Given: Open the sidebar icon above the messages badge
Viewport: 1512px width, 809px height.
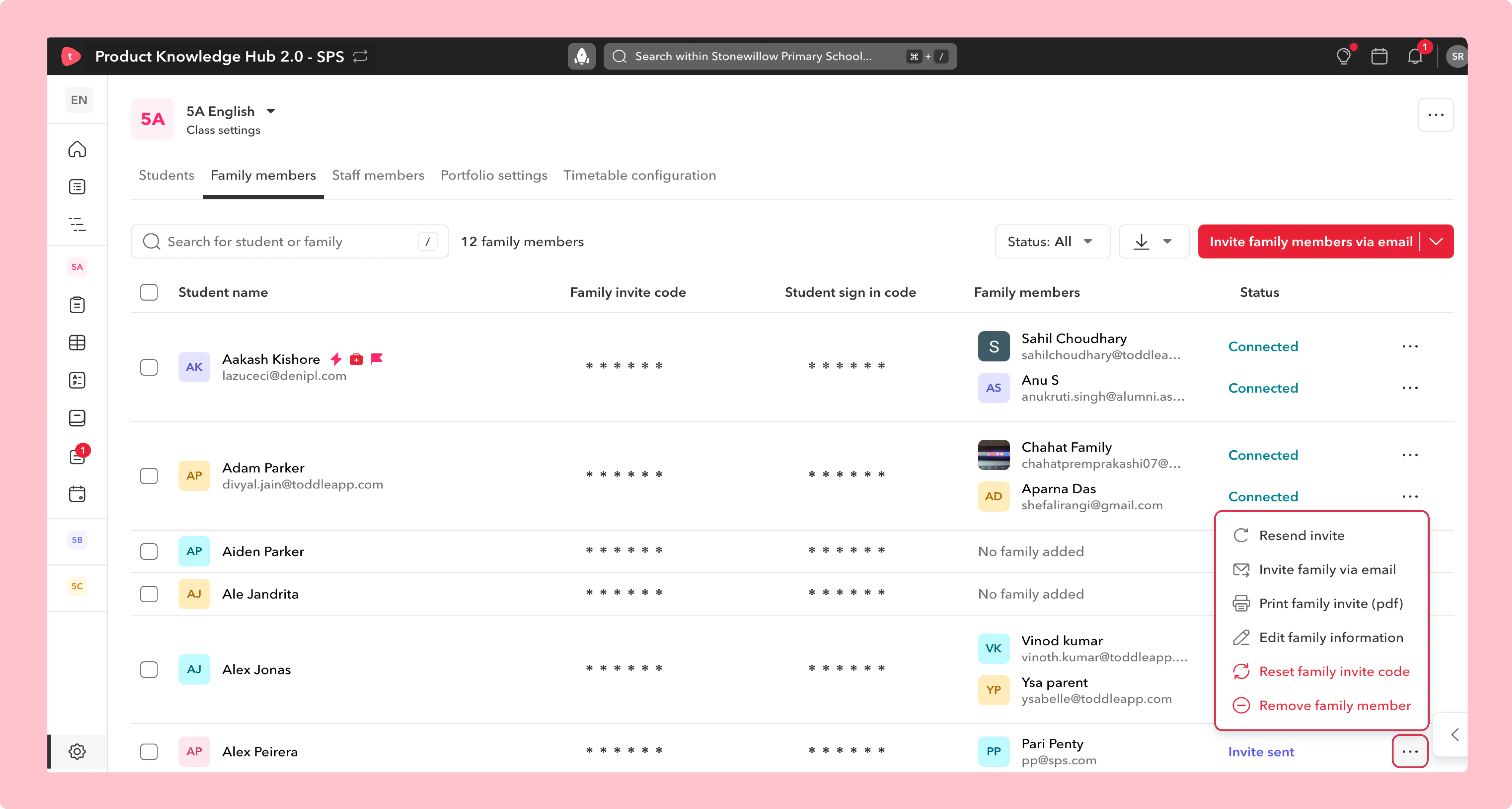Looking at the screenshot, I should [x=77, y=418].
